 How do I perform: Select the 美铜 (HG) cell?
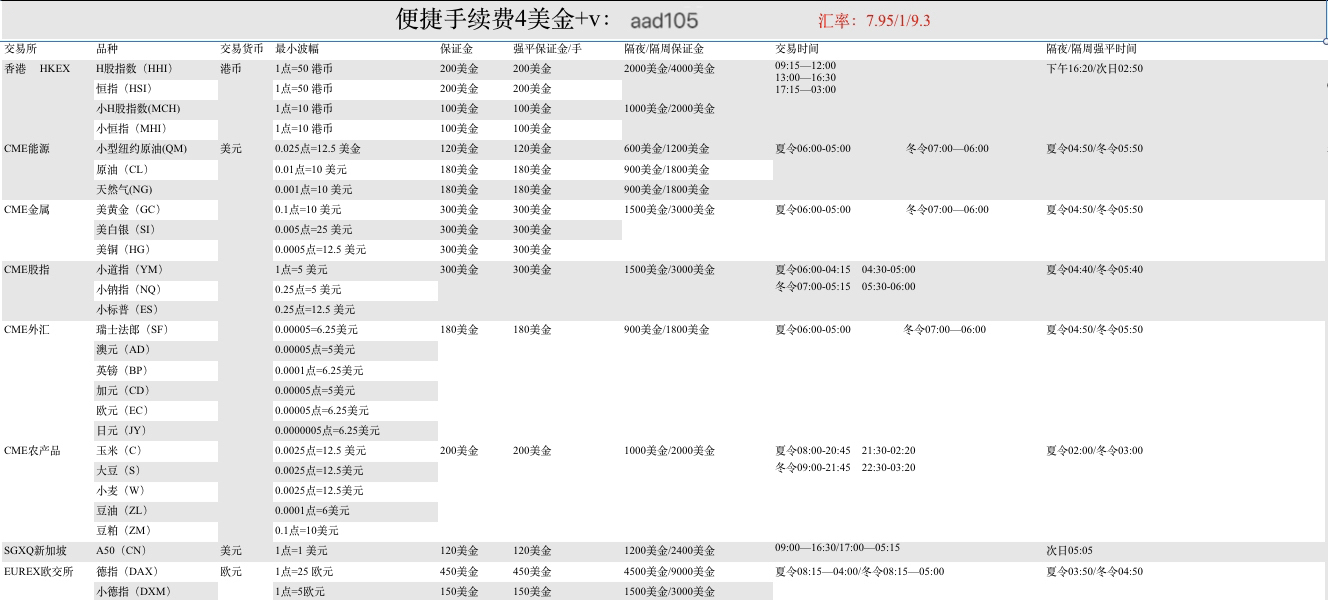point(124,250)
